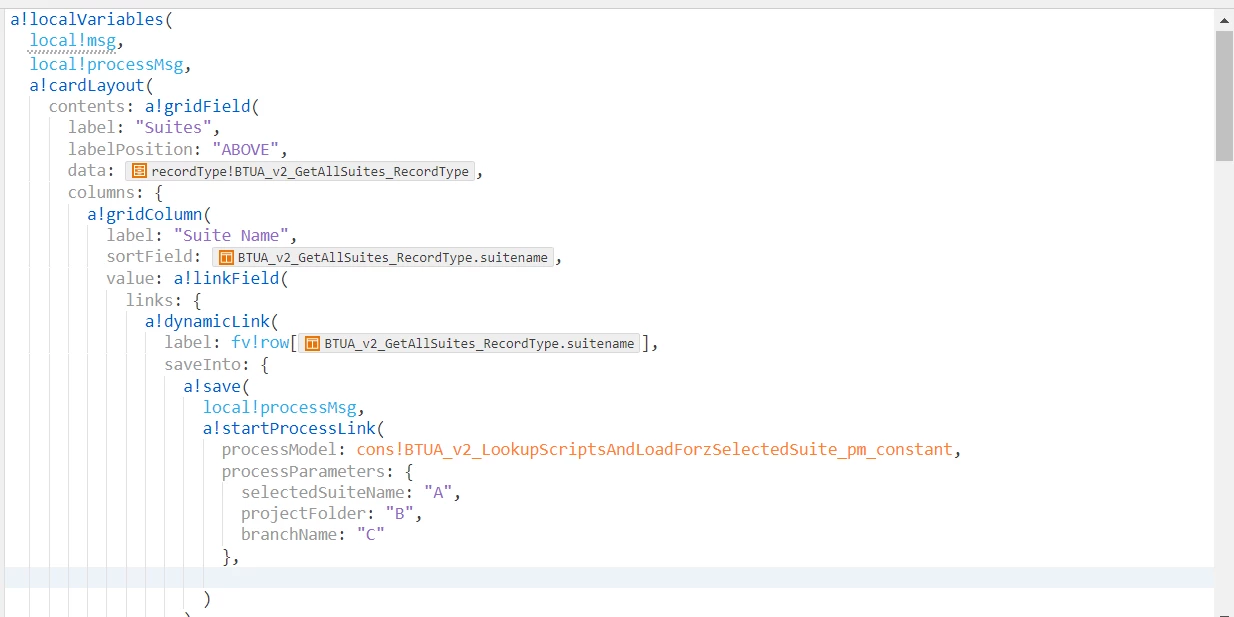1234x617 pixels.
Task: Select the suitename chip on the dynamicLink label line
Action: [x=469, y=344]
